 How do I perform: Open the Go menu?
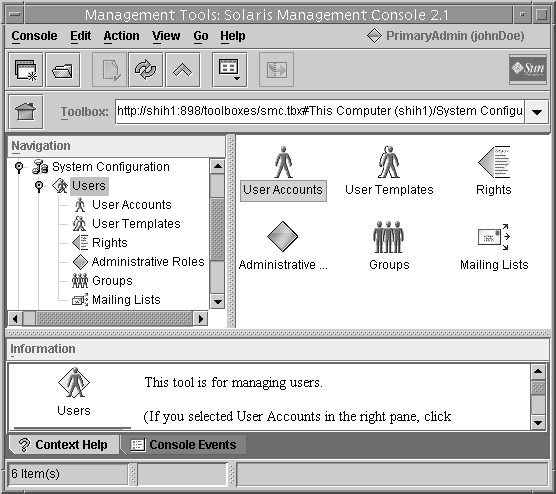point(201,36)
